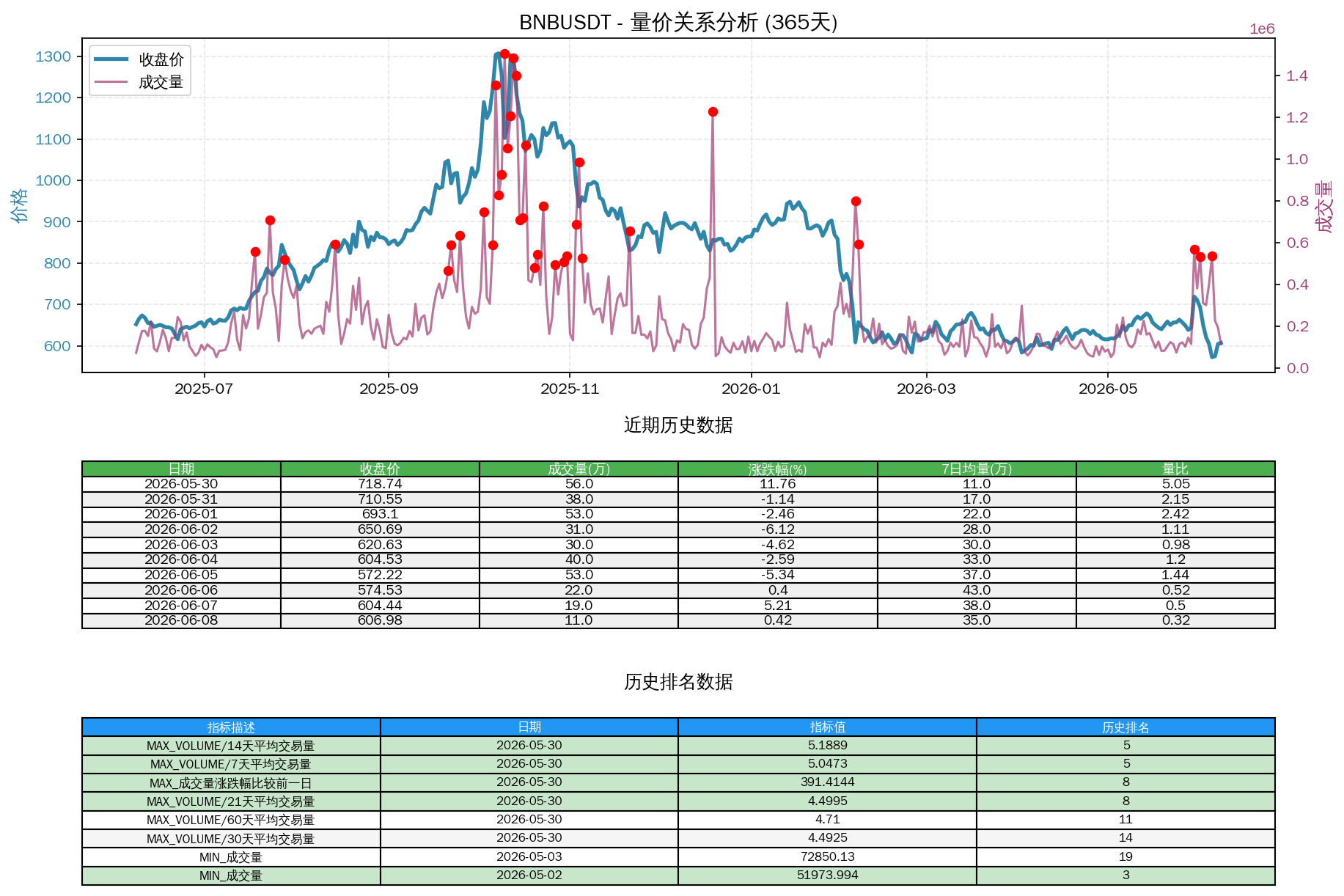Click the chart title "BNBUSDT - 量价关系分析 (365天)"
The height and width of the screenshot is (896, 1344).
point(678,22)
